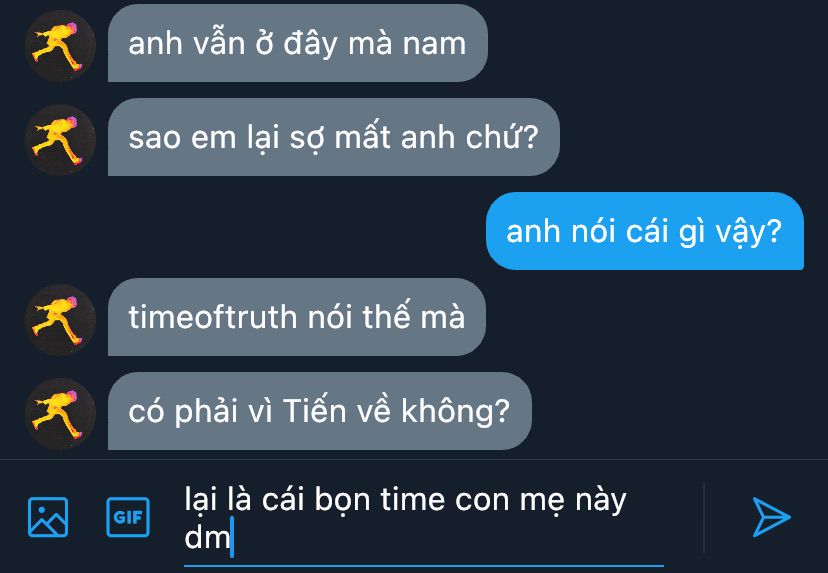The width and height of the screenshot is (828, 573).
Task: Select the "có phải vì Tiến về không?" bubble
Action: (x=319, y=411)
